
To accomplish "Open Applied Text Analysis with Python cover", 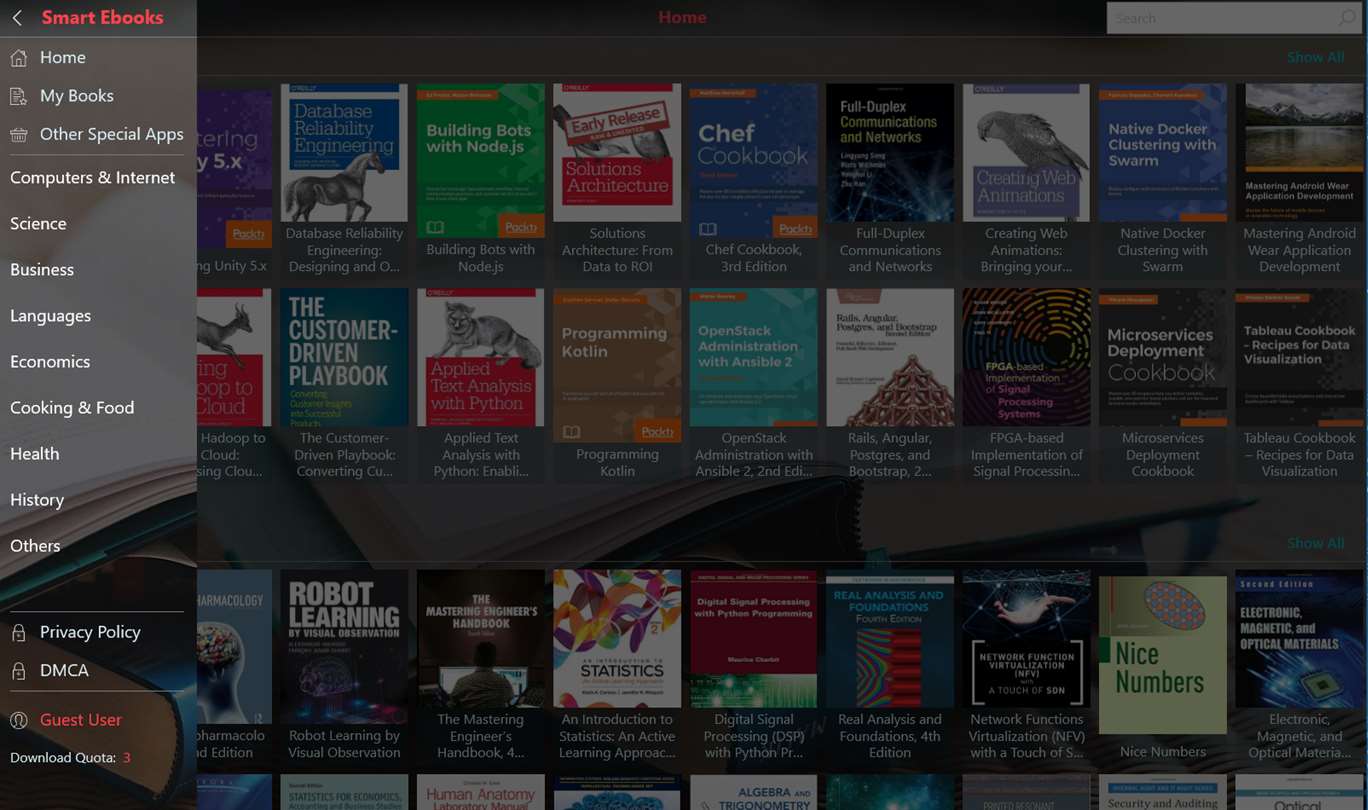I will (x=481, y=358).
